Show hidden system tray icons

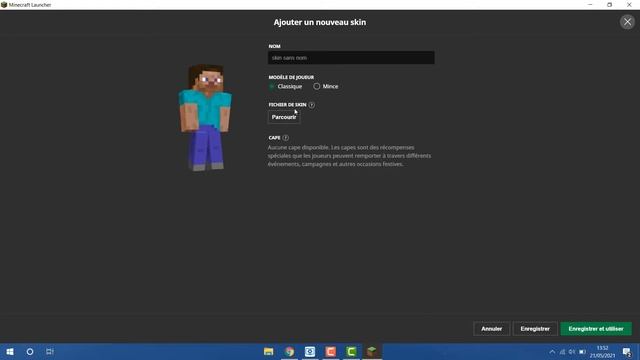click(x=552, y=352)
